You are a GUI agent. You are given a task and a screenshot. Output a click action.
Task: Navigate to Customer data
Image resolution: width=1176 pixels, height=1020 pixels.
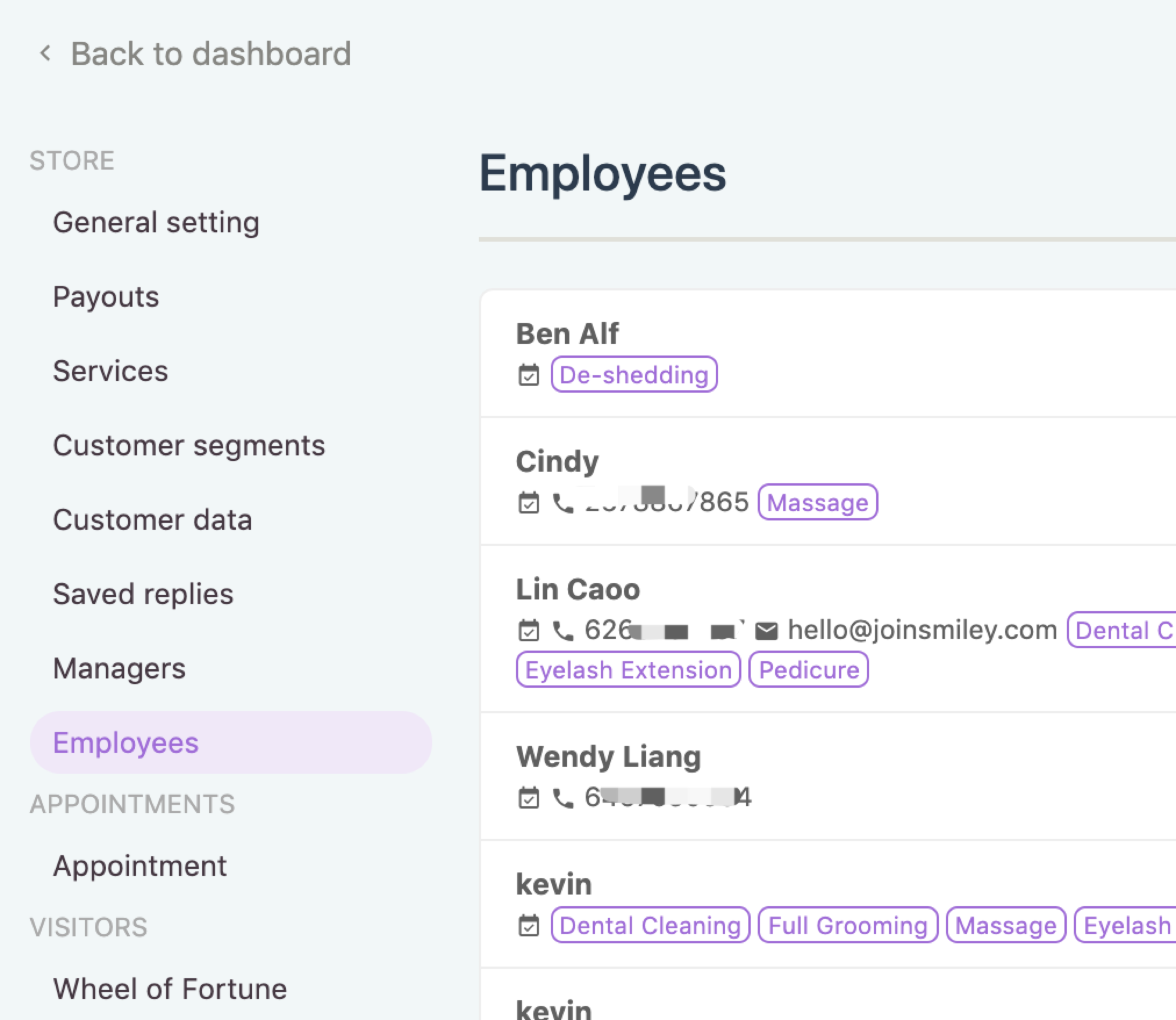152,520
